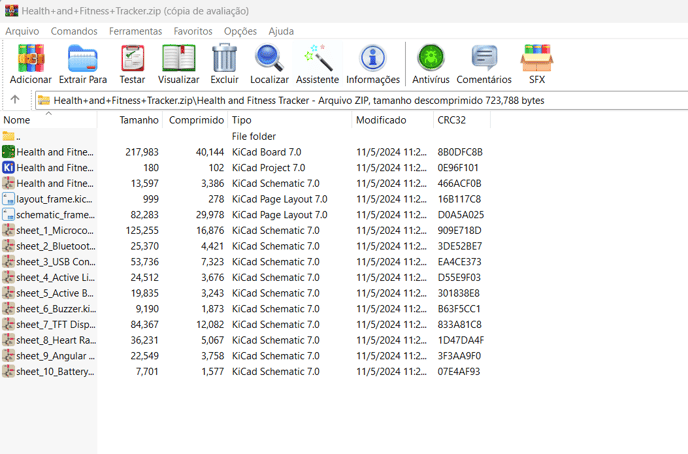
Task: Sort files by Modificado column header
Action: click(x=392, y=120)
